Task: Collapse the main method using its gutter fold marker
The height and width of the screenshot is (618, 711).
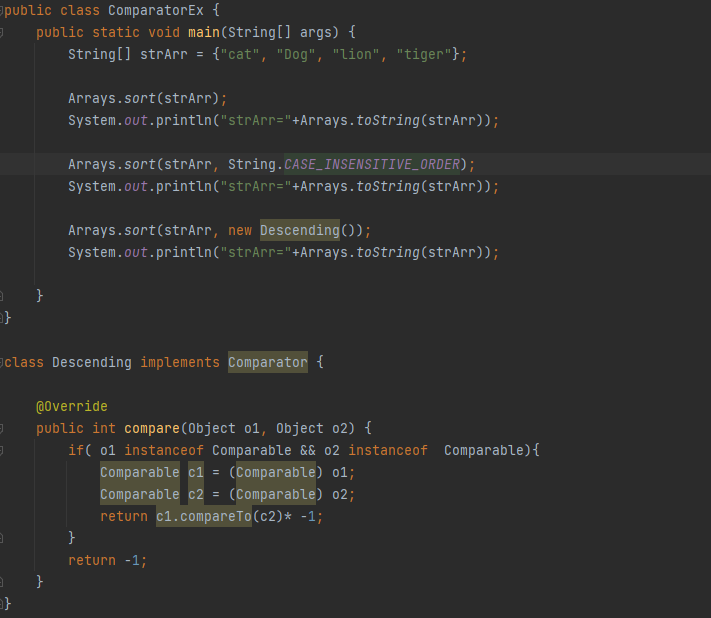Action: click(x=1, y=33)
